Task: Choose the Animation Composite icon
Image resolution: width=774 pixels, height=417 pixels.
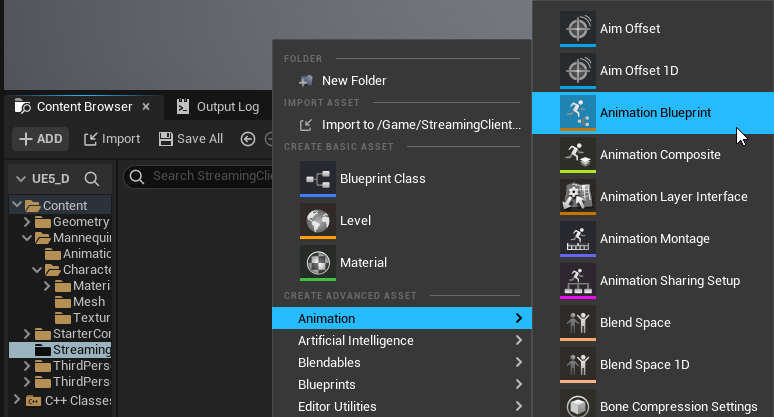Action: (577, 153)
